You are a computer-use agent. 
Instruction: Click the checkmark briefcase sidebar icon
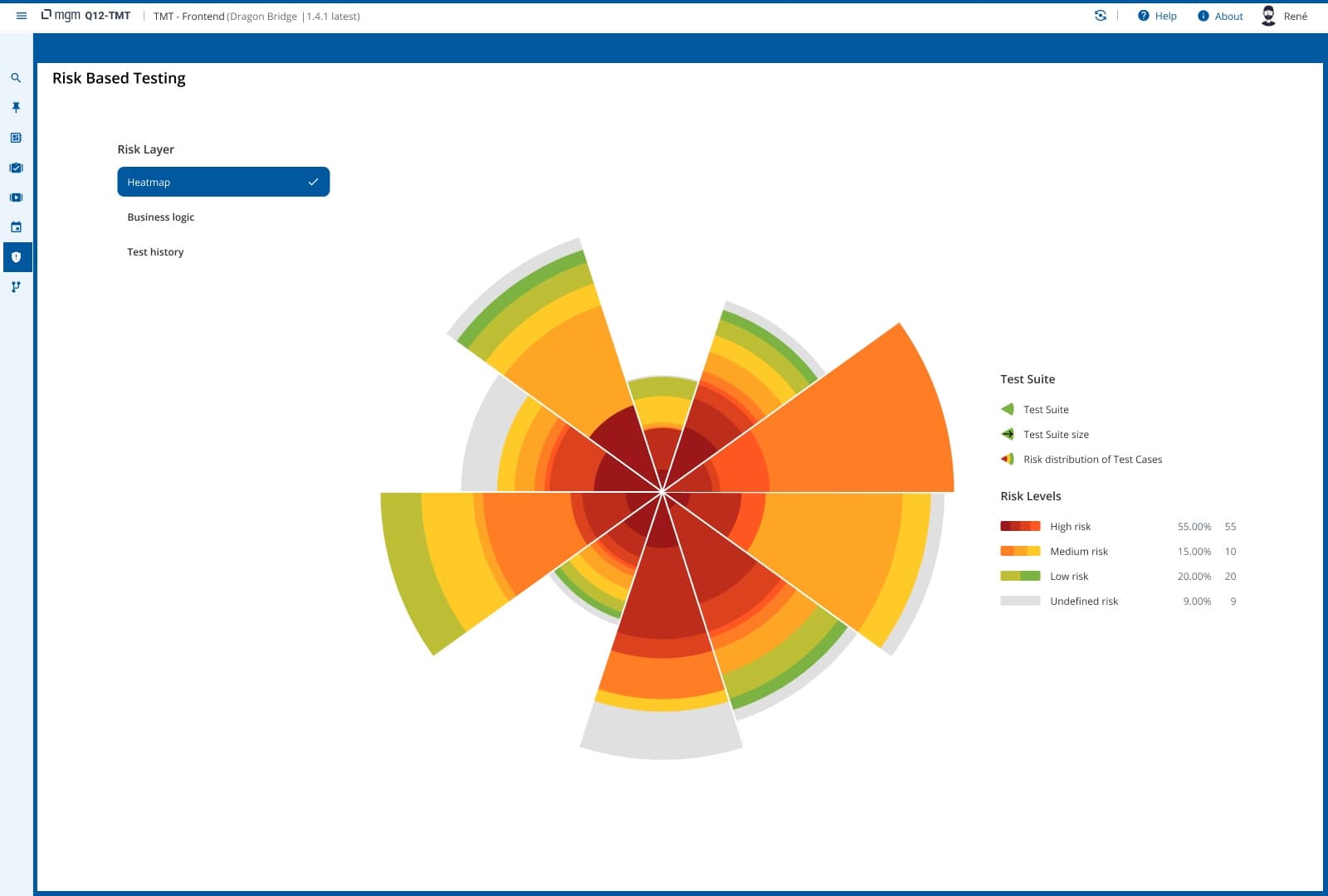tap(16, 168)
